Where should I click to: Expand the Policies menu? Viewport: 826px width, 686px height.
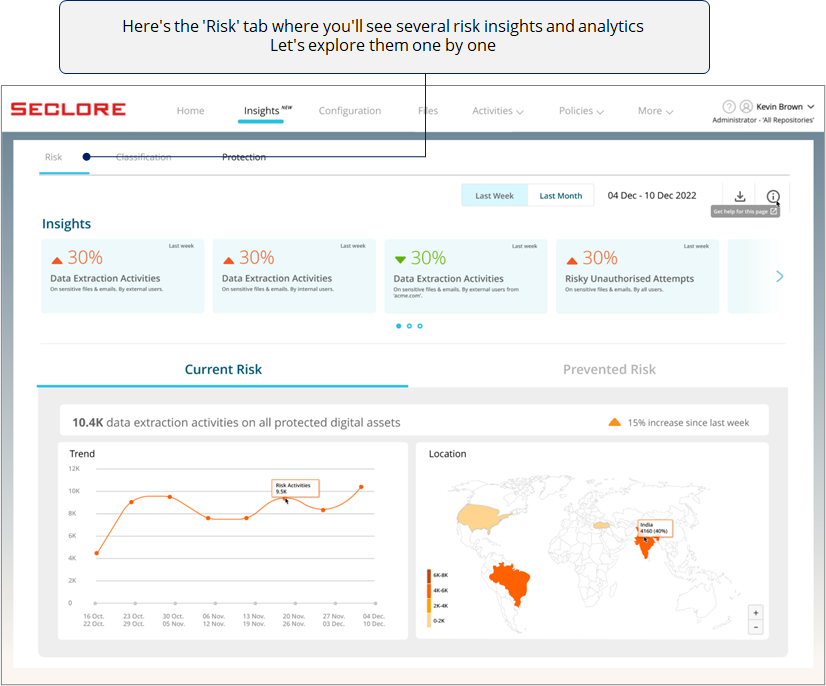(x=581, y=111)
